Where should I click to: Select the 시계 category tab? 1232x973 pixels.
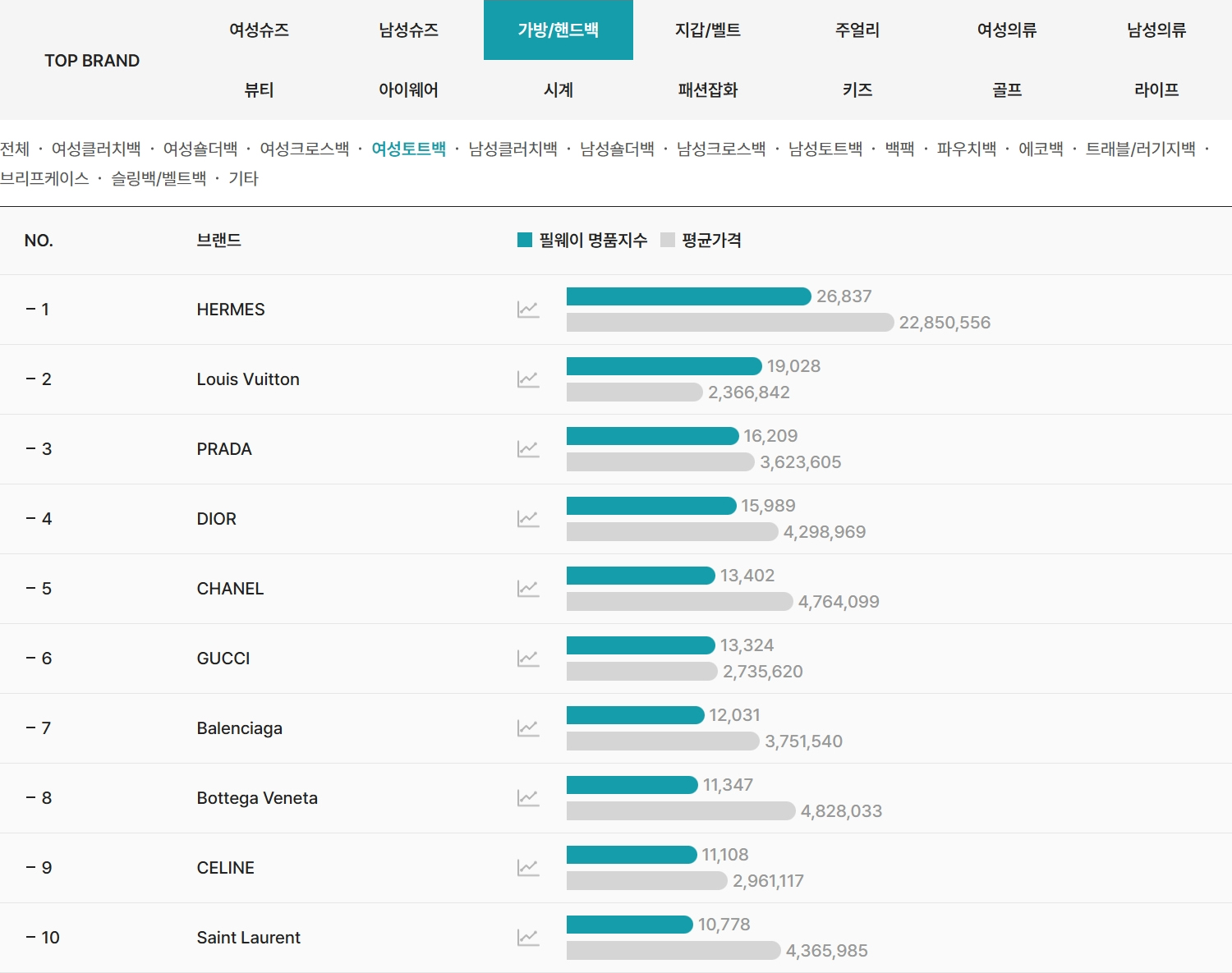click(x=559, y=90)
